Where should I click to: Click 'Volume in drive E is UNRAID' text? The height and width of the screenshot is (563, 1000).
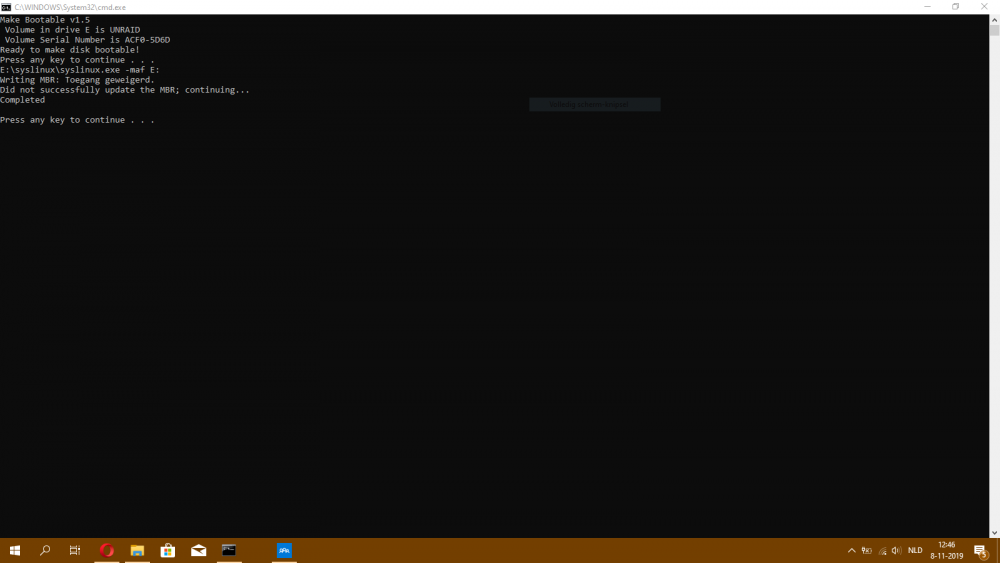click(72, 30)
